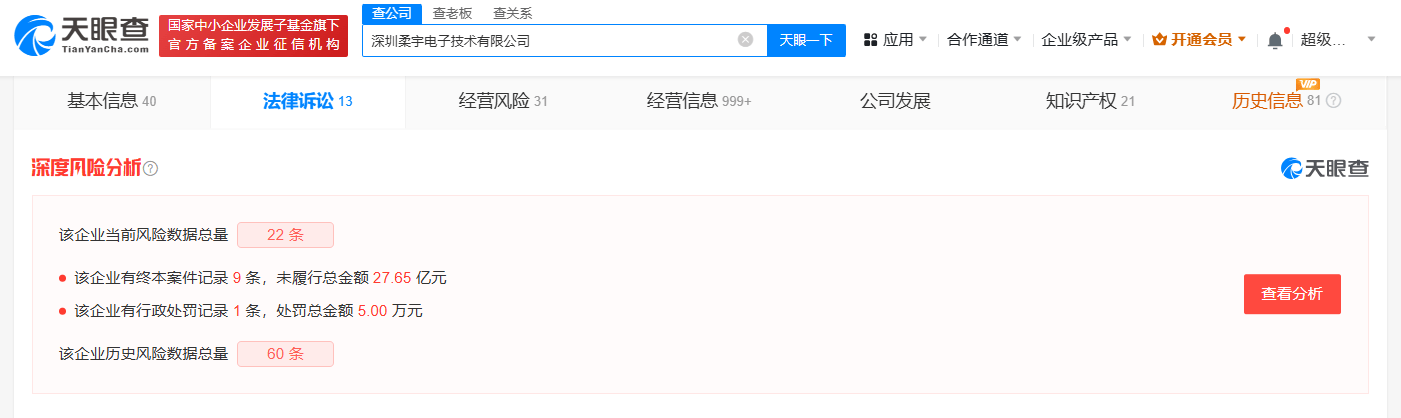Select the 法律诉讼 tab
The image size is (1401, 418).
tap(308, 101)
